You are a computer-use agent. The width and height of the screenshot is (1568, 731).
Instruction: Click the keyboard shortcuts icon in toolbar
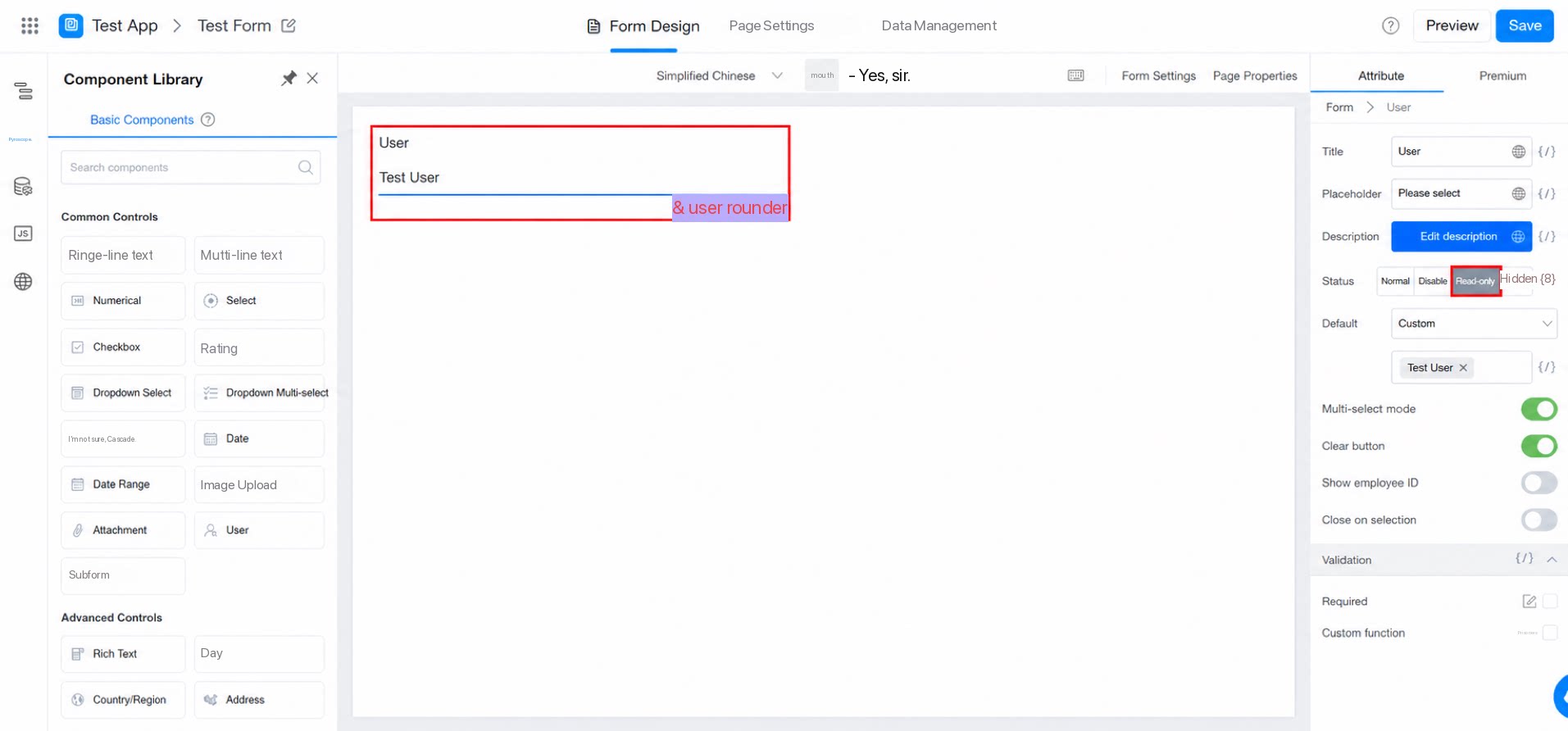pos(1075,75)
